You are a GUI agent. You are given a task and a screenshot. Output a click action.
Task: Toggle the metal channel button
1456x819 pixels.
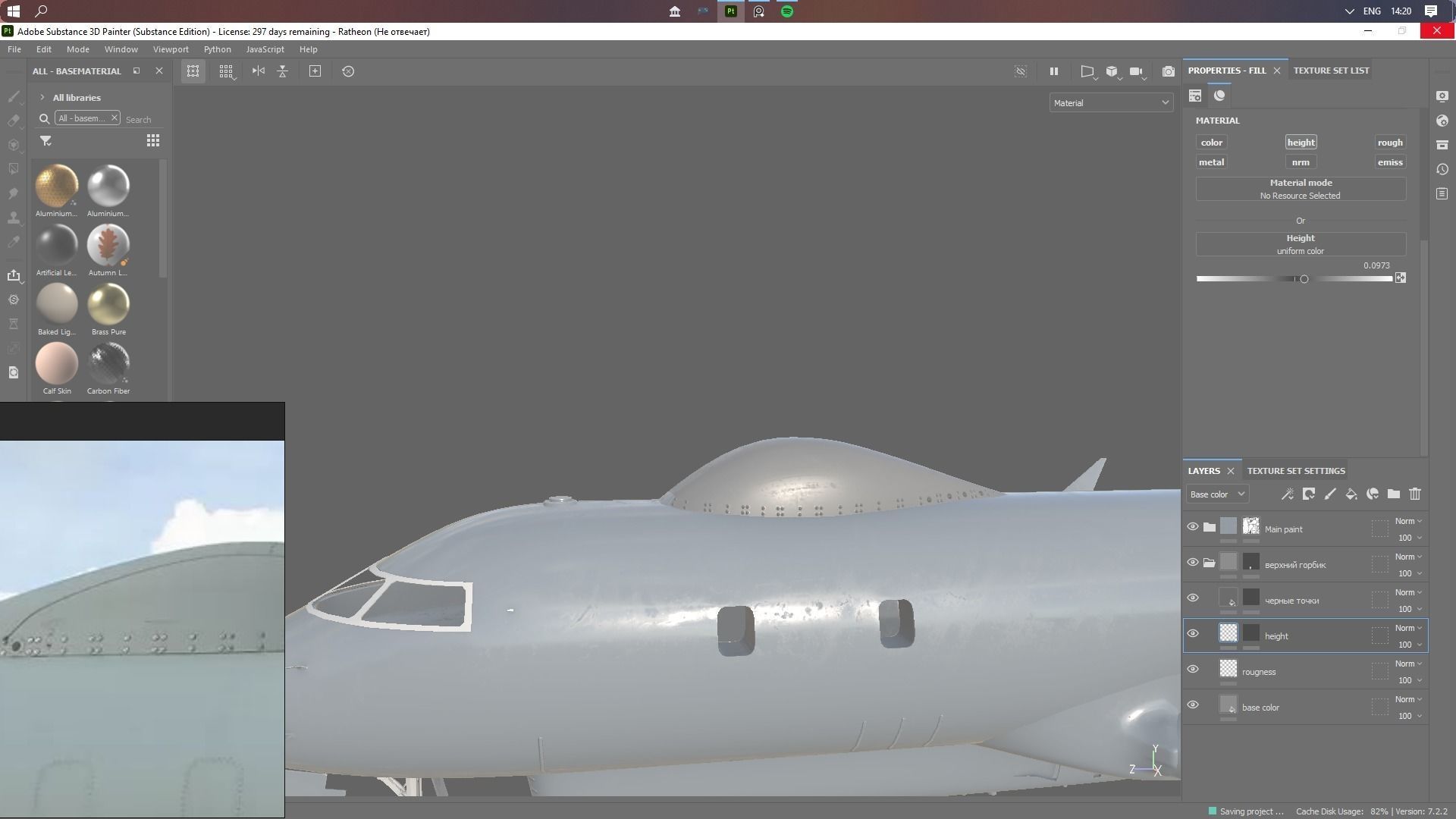pos(1211,162)
